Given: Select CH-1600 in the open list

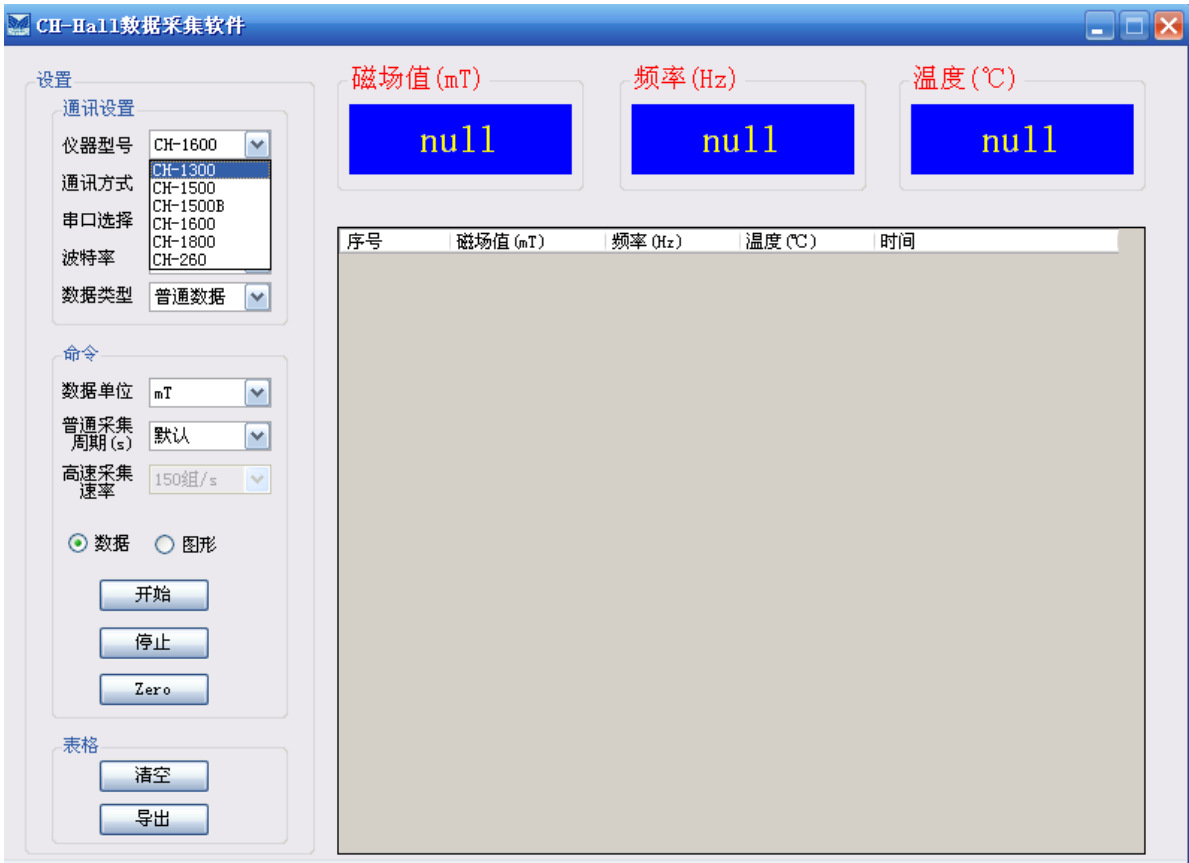Looking at the screenshot, I should coord(210,224).
